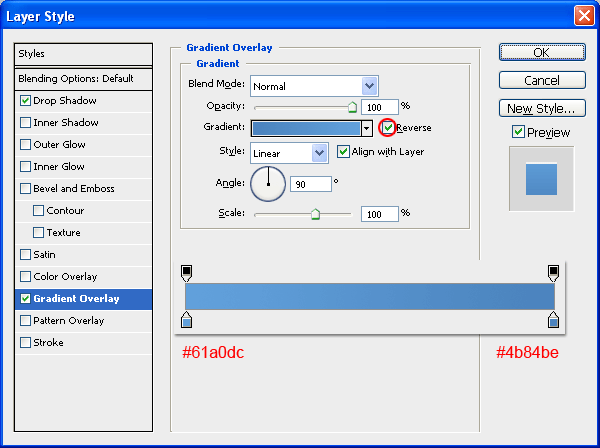Confirm with the OK button
The height and width of the screenshot is (448, 600).
pyautogui.click(x=542, y=52)
